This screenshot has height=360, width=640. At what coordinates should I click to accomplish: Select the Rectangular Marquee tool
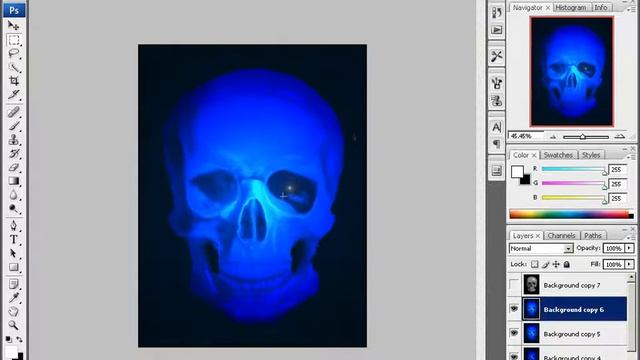13,40
